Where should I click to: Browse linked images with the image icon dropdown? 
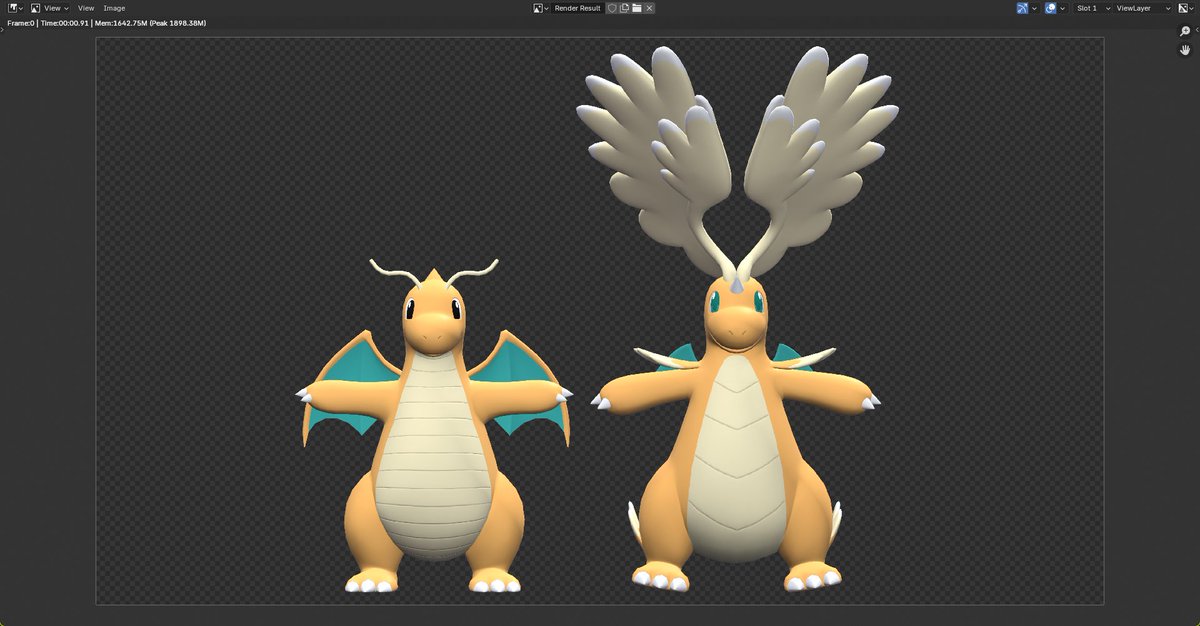[x=541, y=8]
